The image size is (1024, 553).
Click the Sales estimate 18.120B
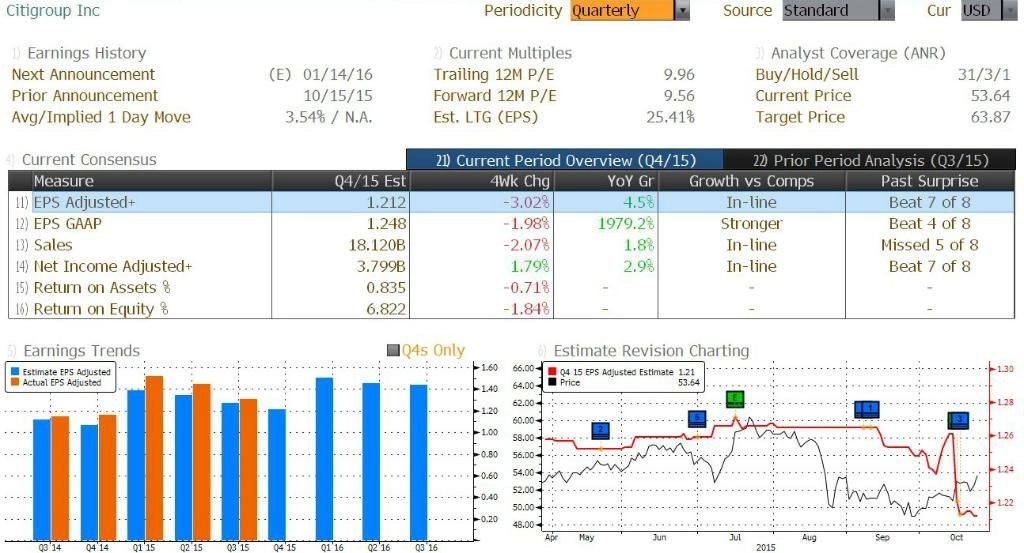tap(377, 245)
